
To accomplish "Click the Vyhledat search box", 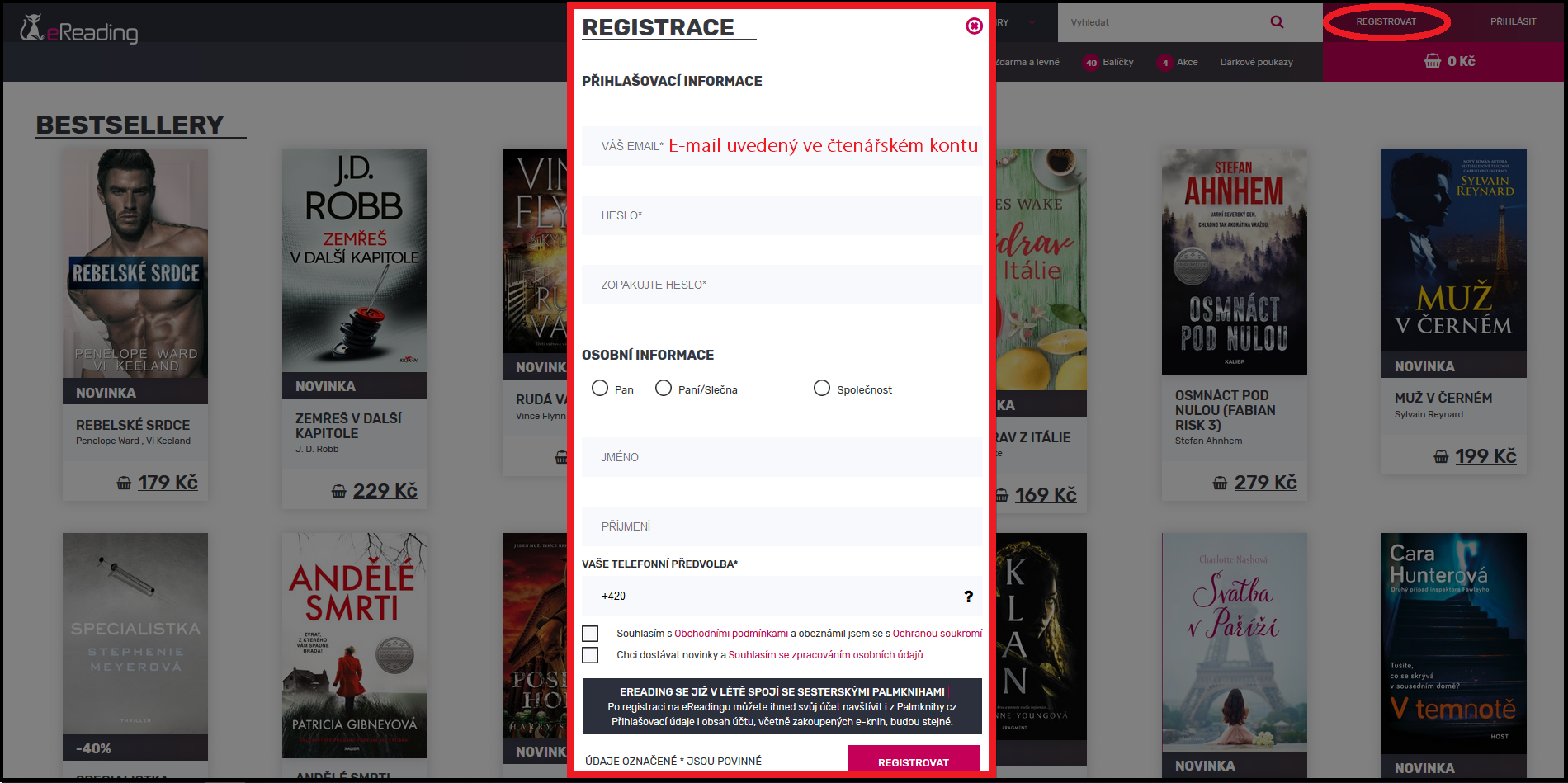I will pyautogui.click(x=1164, y=22).
